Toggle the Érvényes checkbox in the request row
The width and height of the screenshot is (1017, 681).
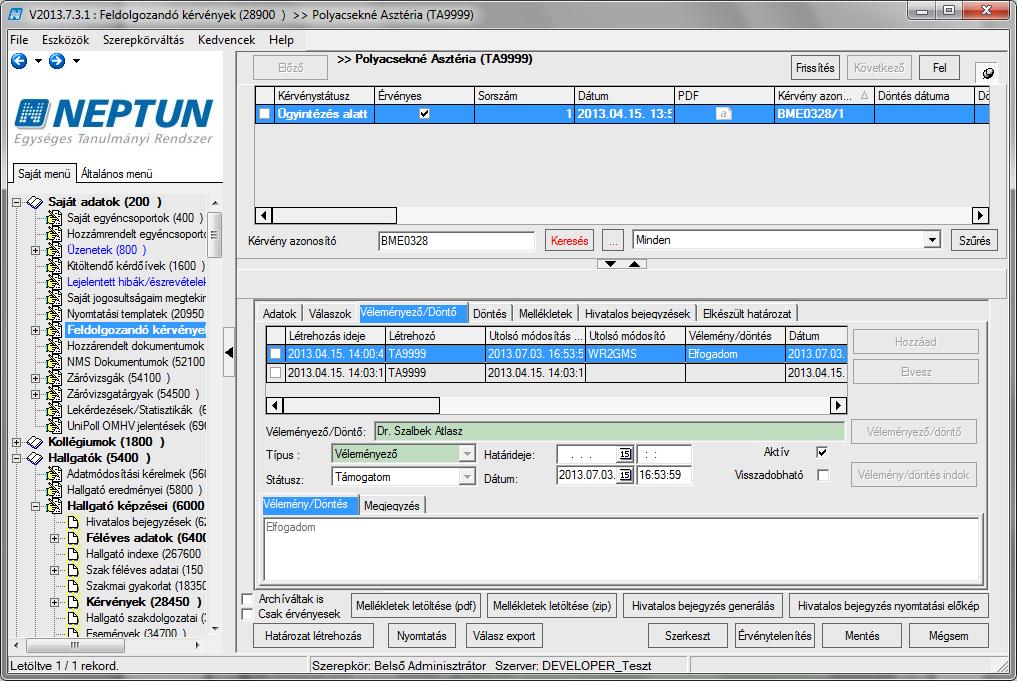coord(424,114)
